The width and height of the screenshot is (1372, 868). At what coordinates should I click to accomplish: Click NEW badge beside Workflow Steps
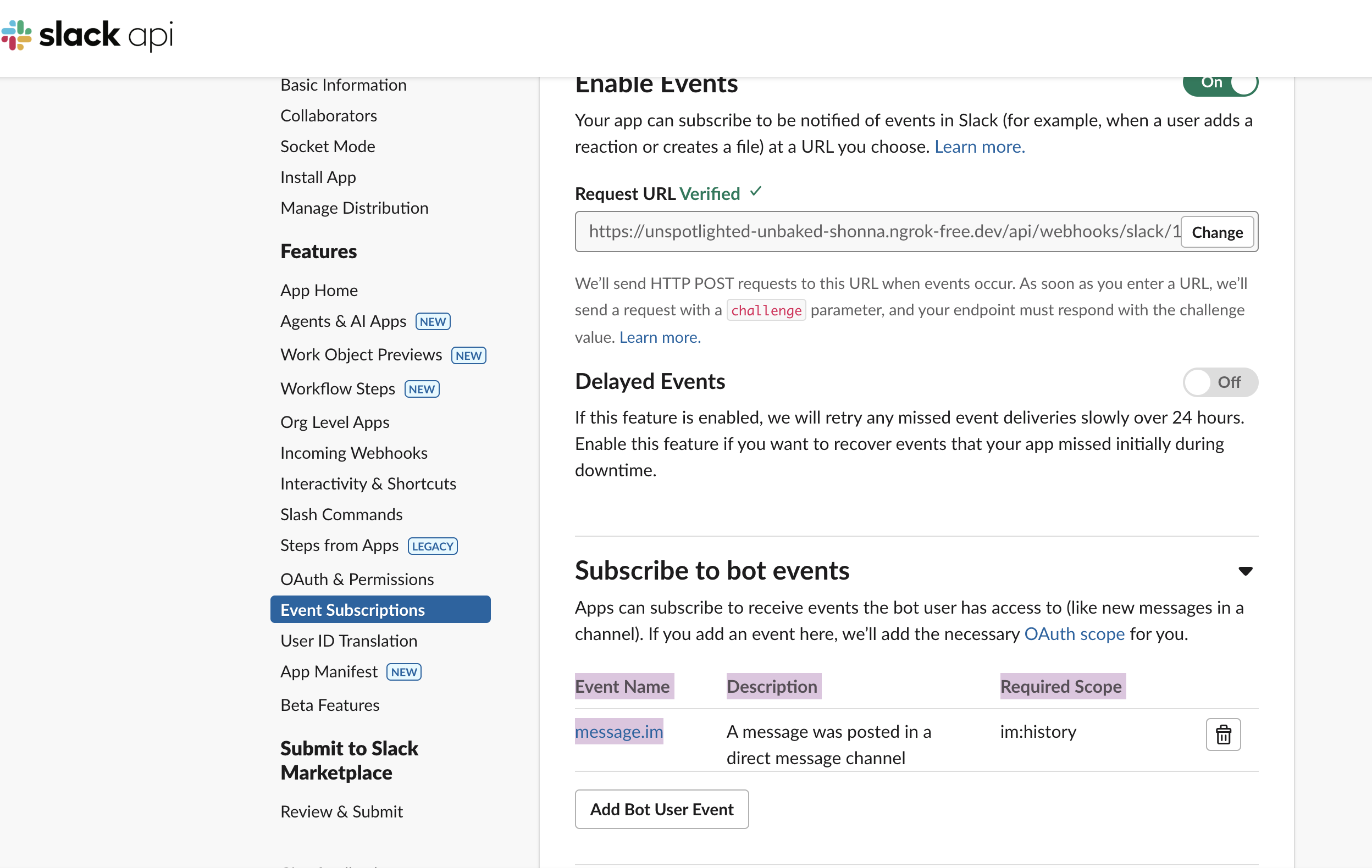tap(422, 389)
